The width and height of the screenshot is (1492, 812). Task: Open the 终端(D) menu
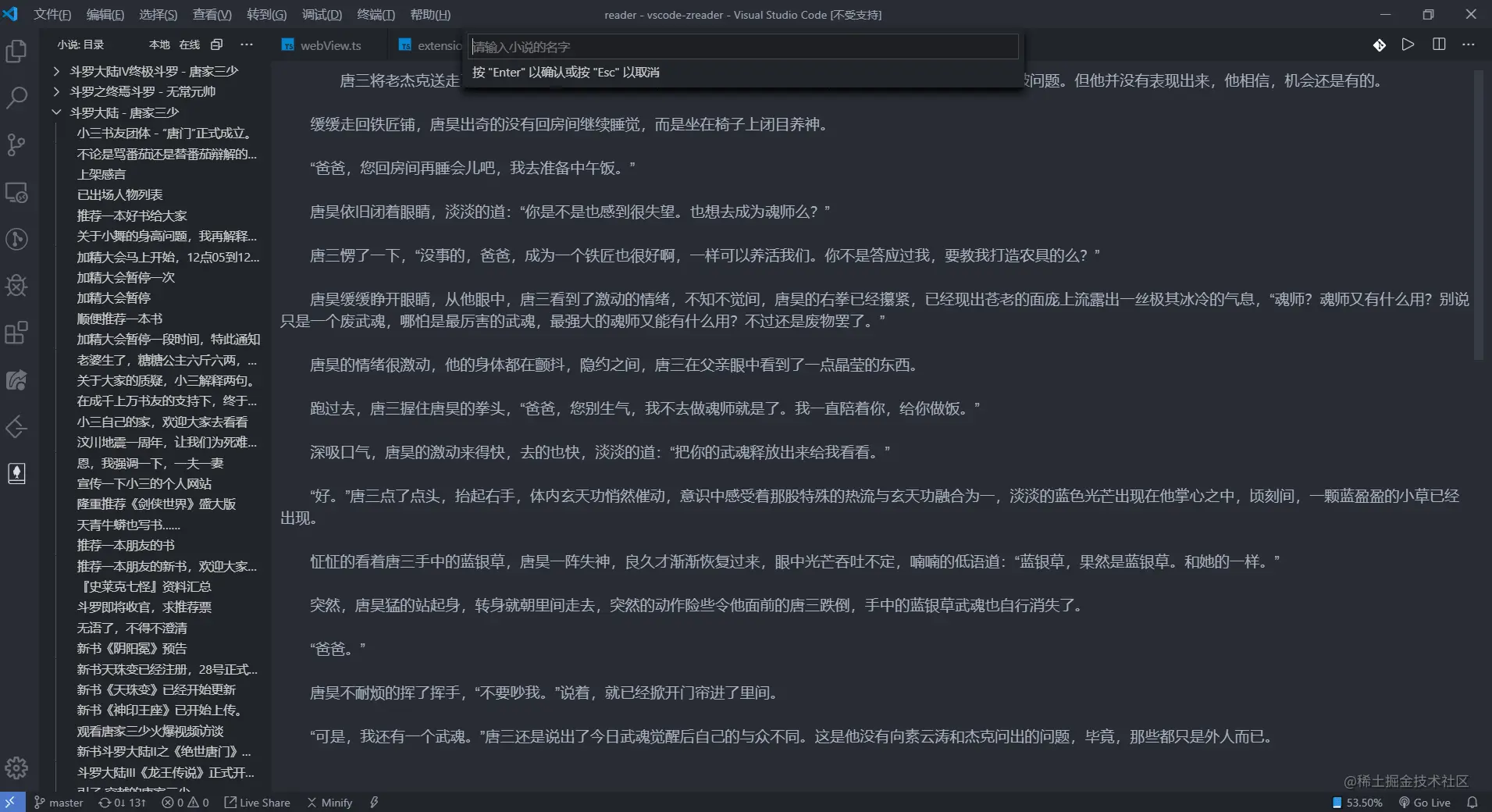click(376, 14)
